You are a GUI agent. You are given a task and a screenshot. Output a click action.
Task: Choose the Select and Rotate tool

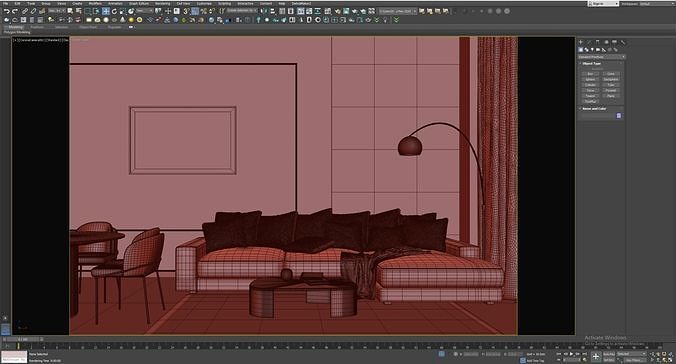click(114, 11)
